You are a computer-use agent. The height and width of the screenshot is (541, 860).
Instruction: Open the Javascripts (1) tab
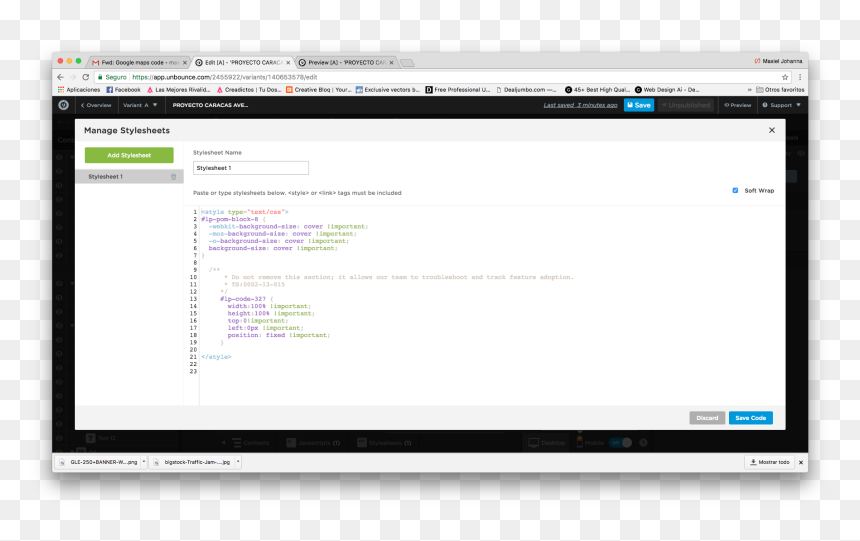pyautogui.click(x=313, y=443)
